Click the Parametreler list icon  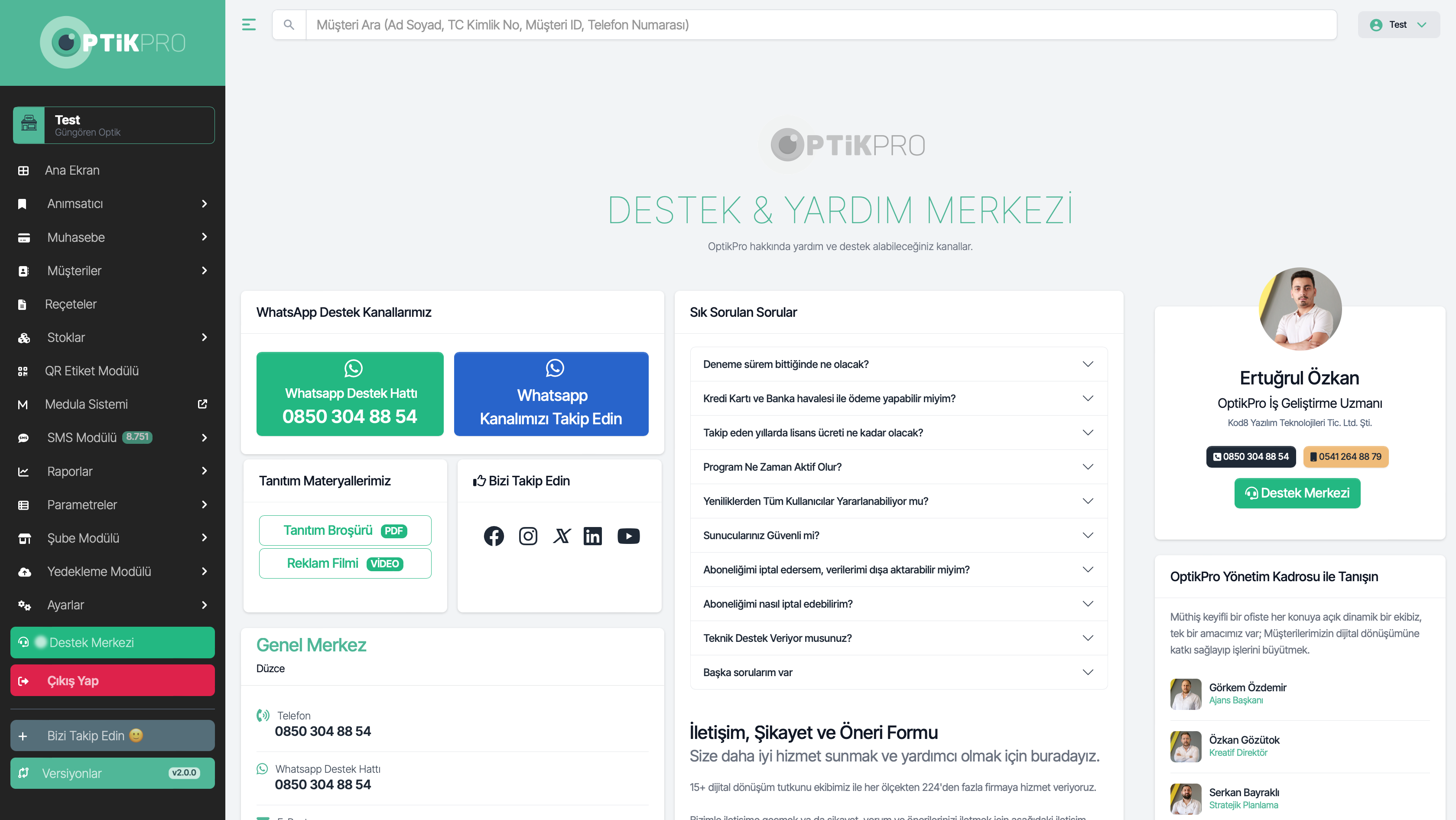point(23,505)
